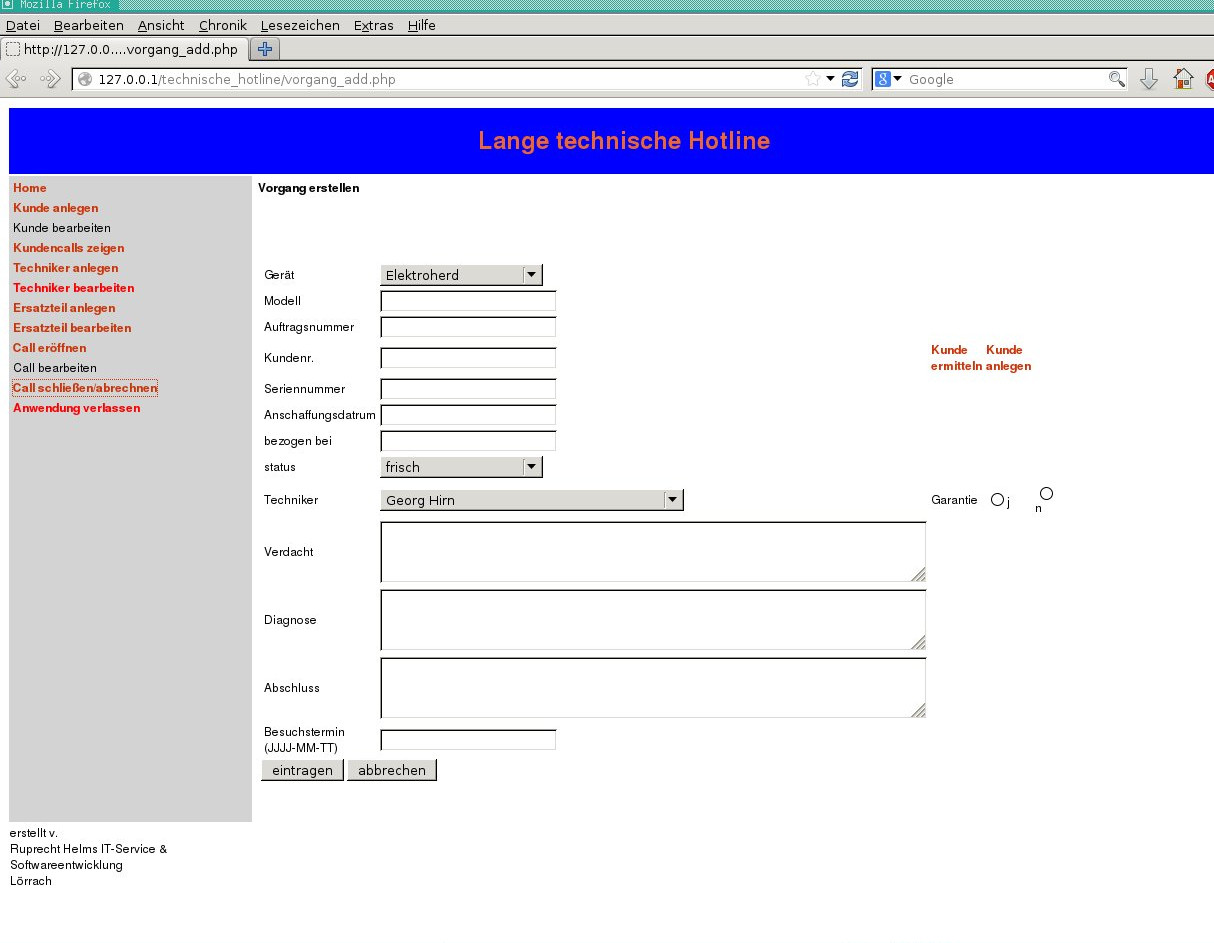Reload the page using the refresh icon
The width and height of the screenshot is (1214, 943).
850,79
